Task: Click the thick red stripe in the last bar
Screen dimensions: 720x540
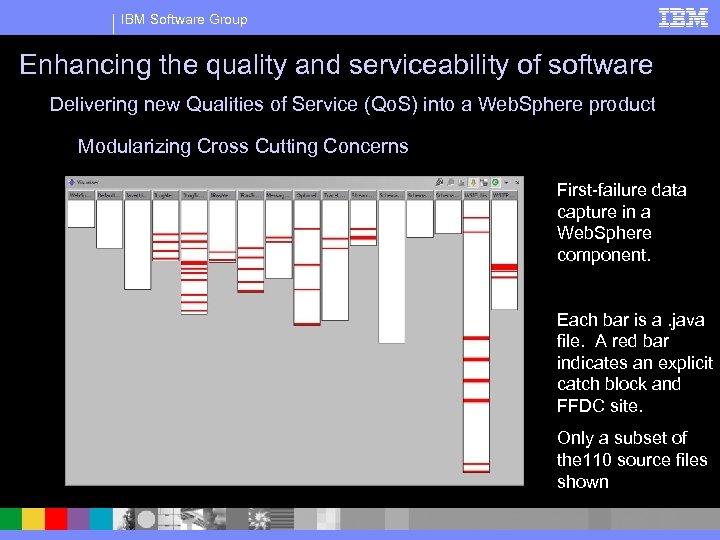Action: coord(505,267)
